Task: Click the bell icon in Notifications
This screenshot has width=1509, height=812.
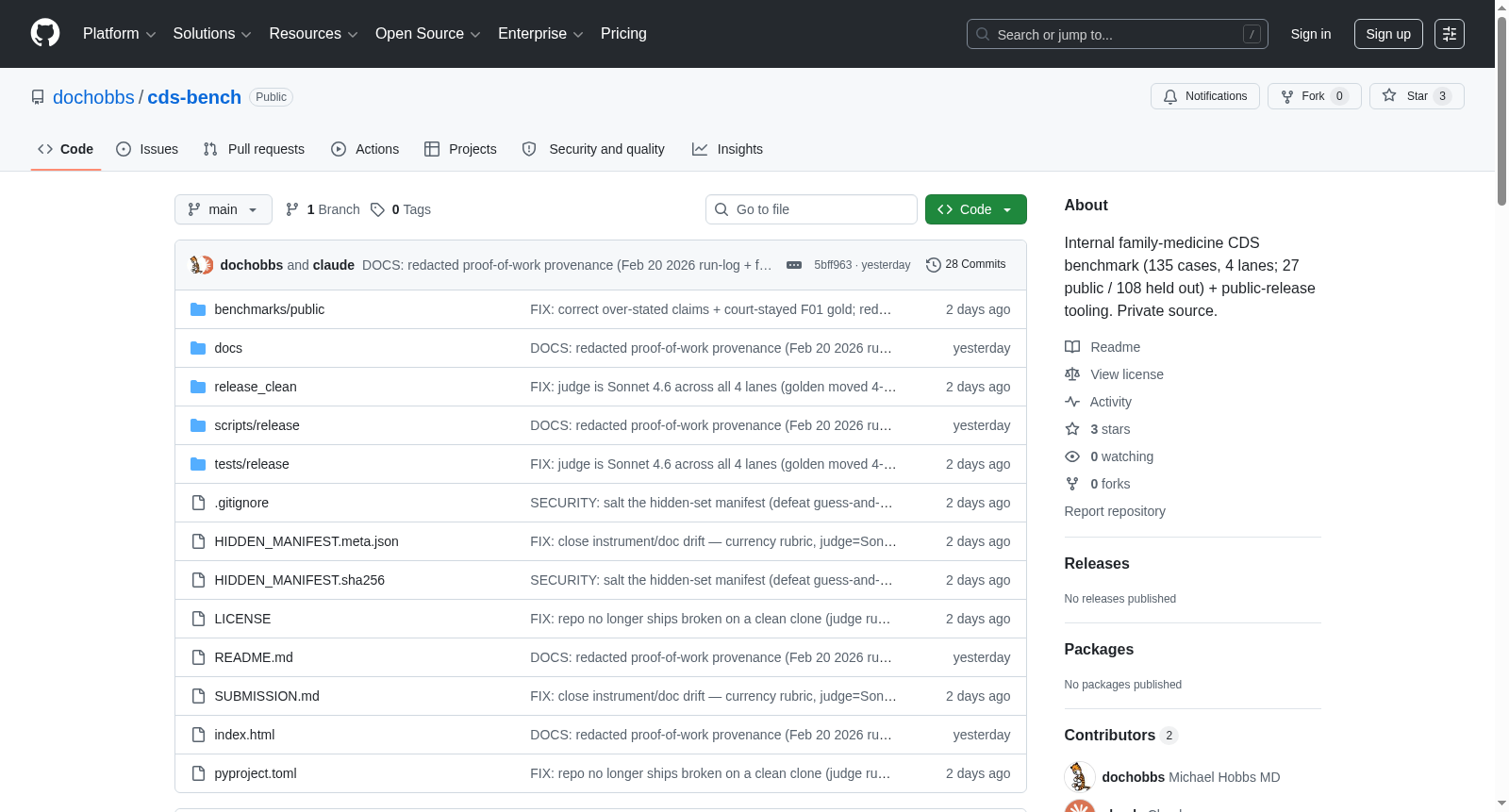Action: coord(1170,96)
